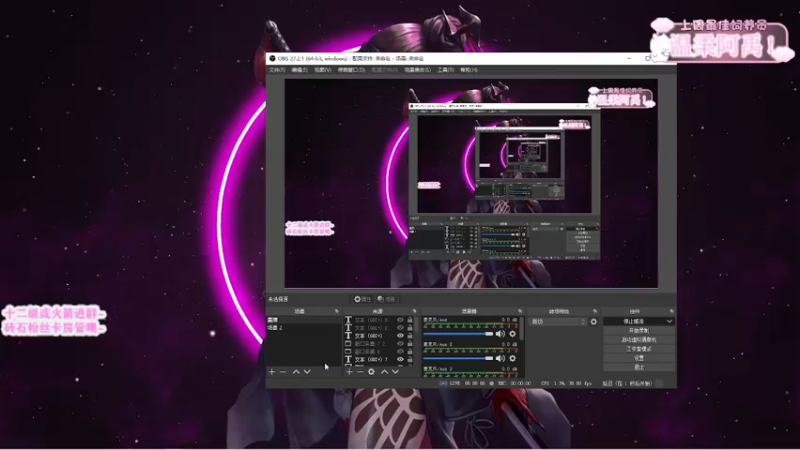Enable 工作室模式 studio mode
The width and height of the screenshot is (800, 450).
[x=639, y=349]
